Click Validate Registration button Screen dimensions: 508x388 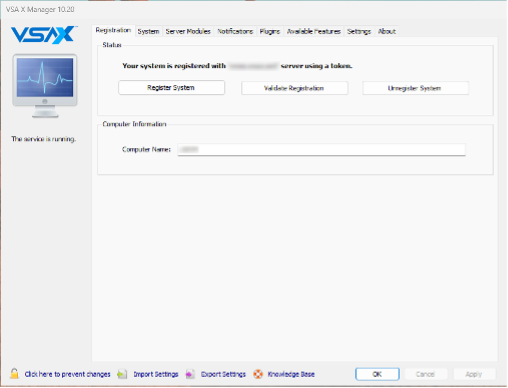point(294,88)
